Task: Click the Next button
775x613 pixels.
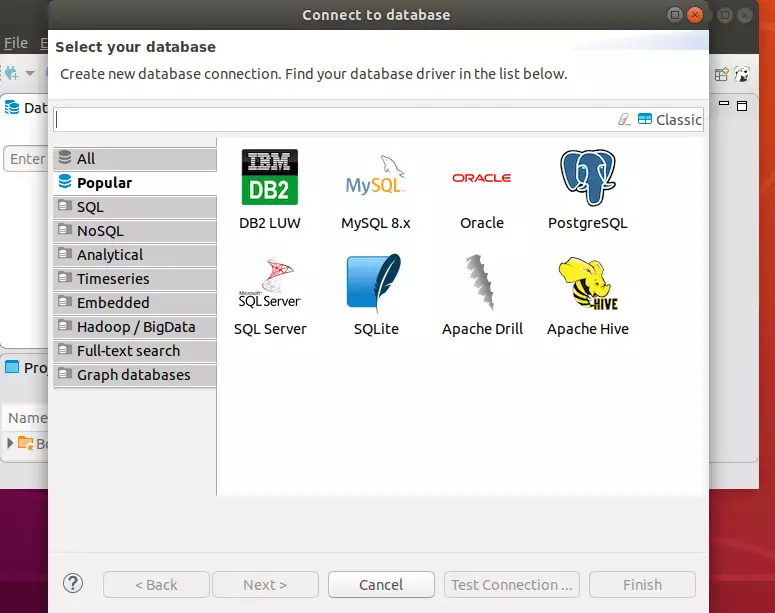Action: click(x=265, y=585)
